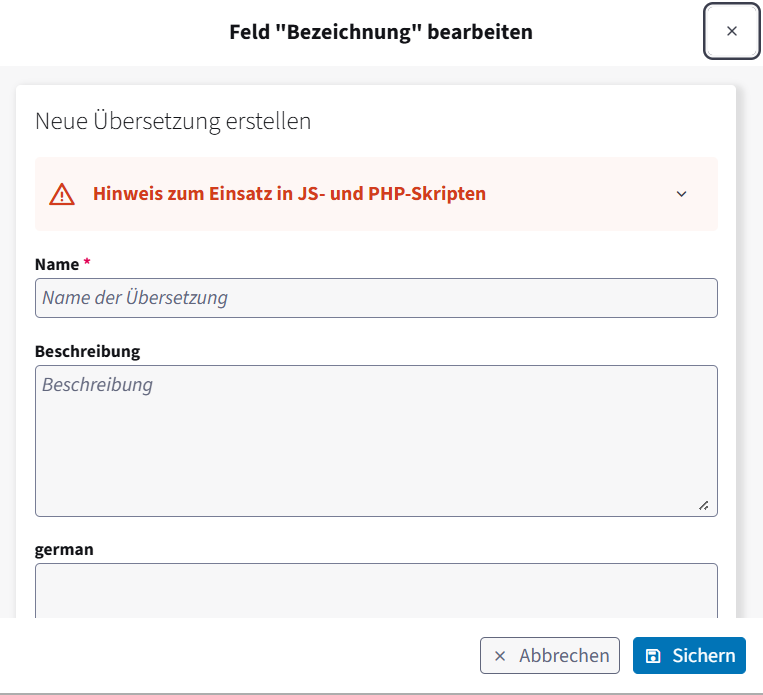
Task: Click the empty lower area of Beschreibung box
Action: pyautogui.click(x=376, y=467)
